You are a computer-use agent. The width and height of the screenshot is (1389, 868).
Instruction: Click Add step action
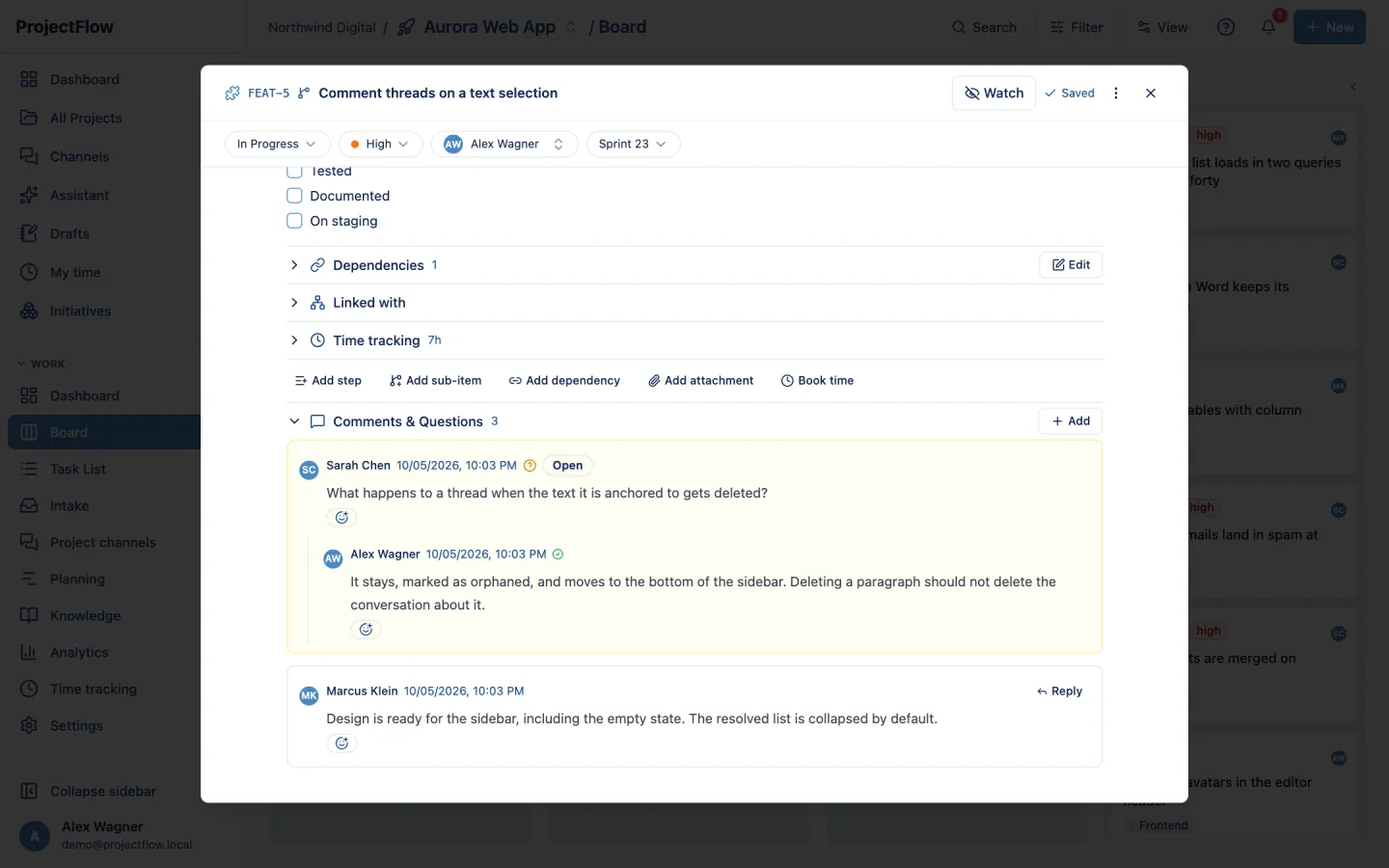pyautogui.click(x=328, y=381)
